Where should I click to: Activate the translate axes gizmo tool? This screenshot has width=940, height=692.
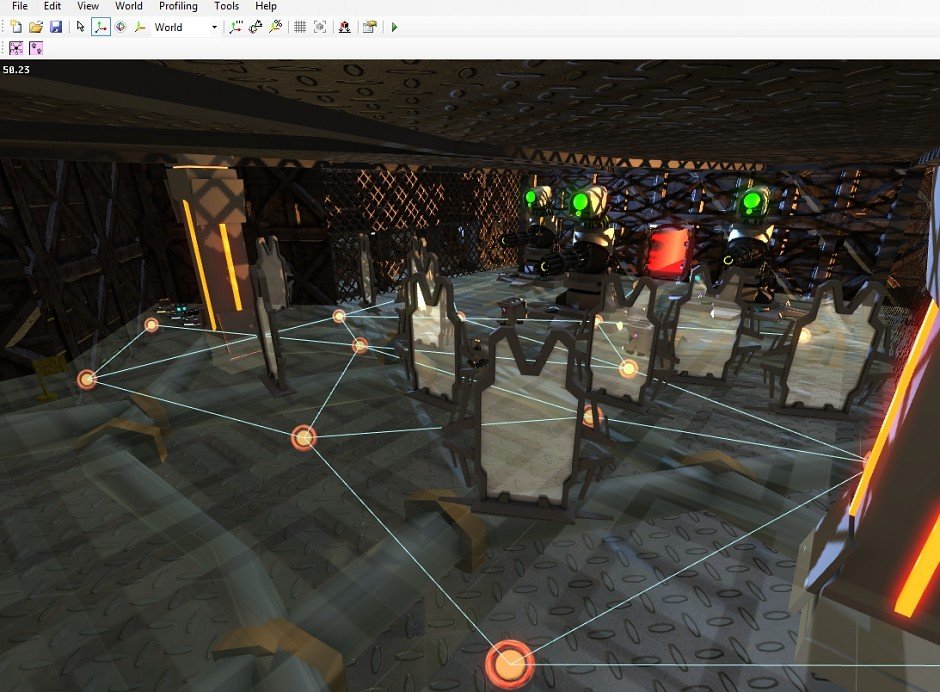point(100,27)
